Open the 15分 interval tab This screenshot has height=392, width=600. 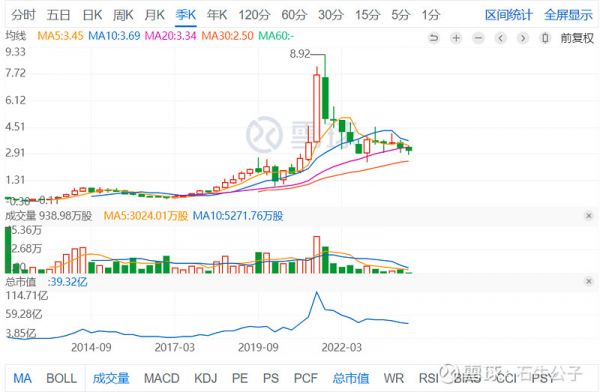[367, 15]
